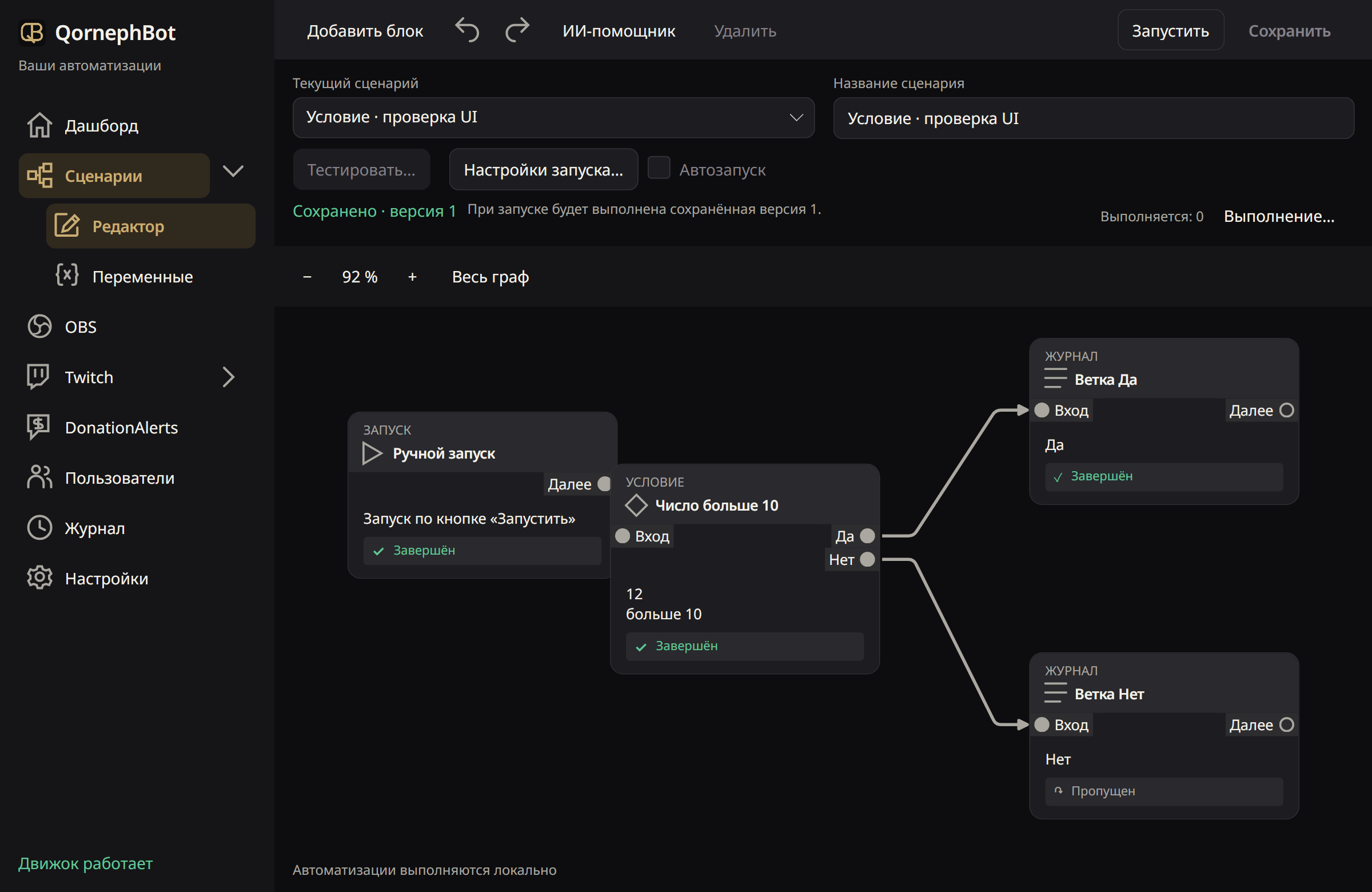Click the Да output port on condition
The width and height of the screenshot is (1372, 892).
coord(867,536)
